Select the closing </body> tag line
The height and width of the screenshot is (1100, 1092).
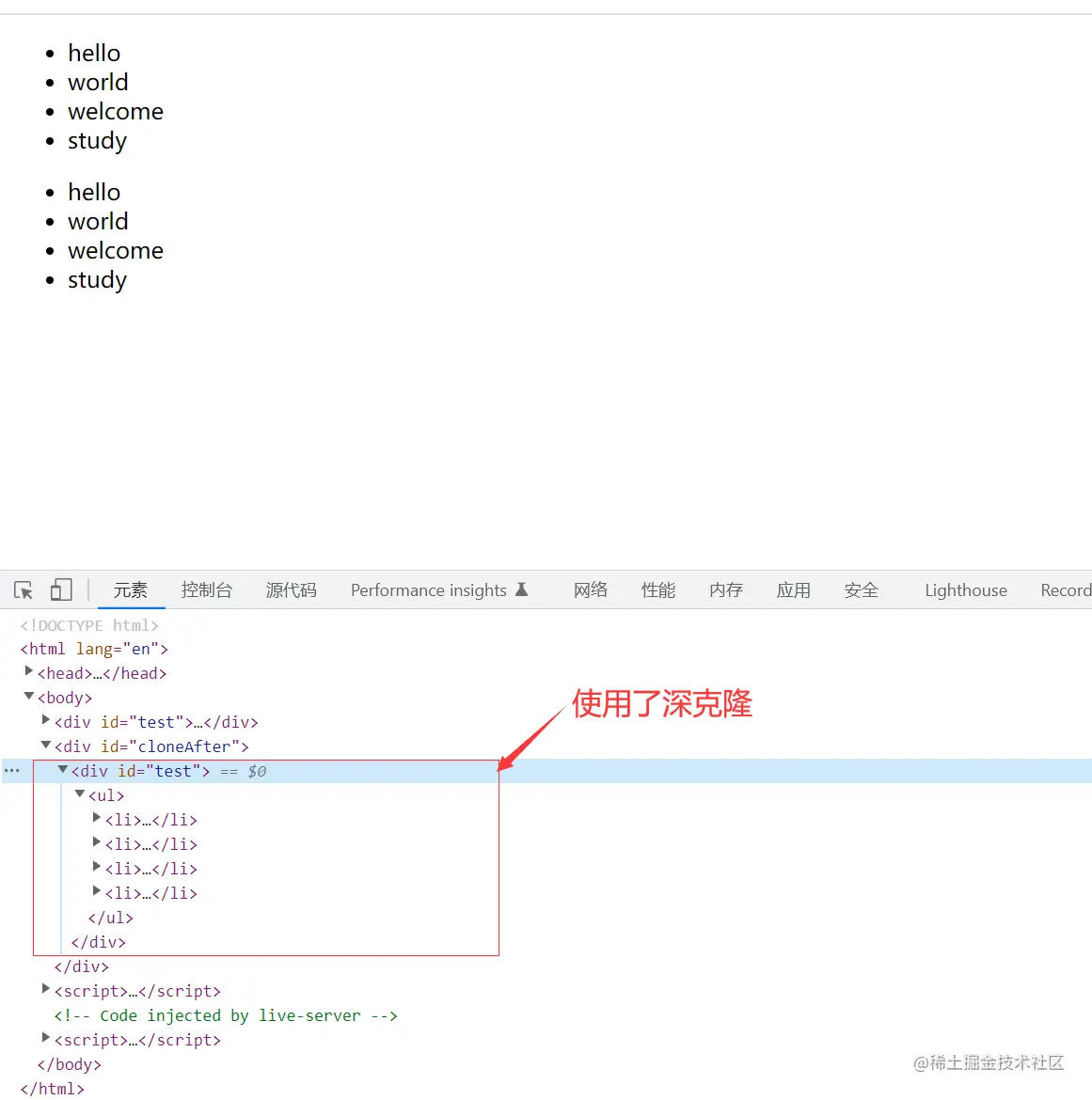(x=70, y=1065)
